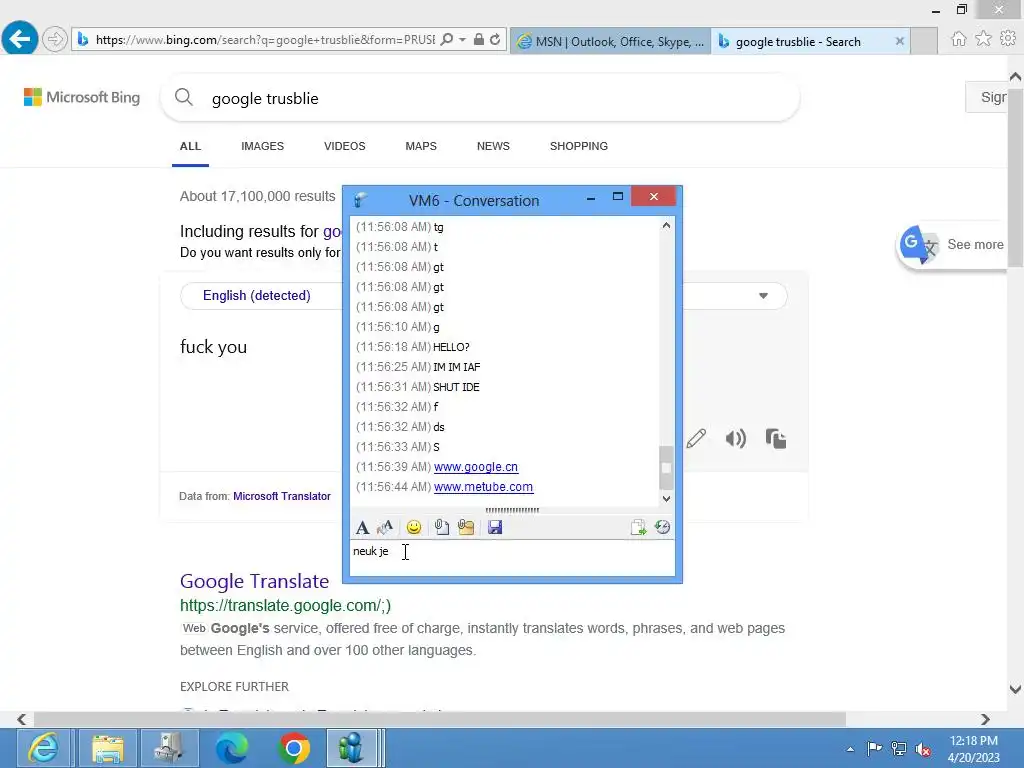Click the See more translate button
Image resolution: width=1024 pixels, height=768 pixels.
click(952, 245)
